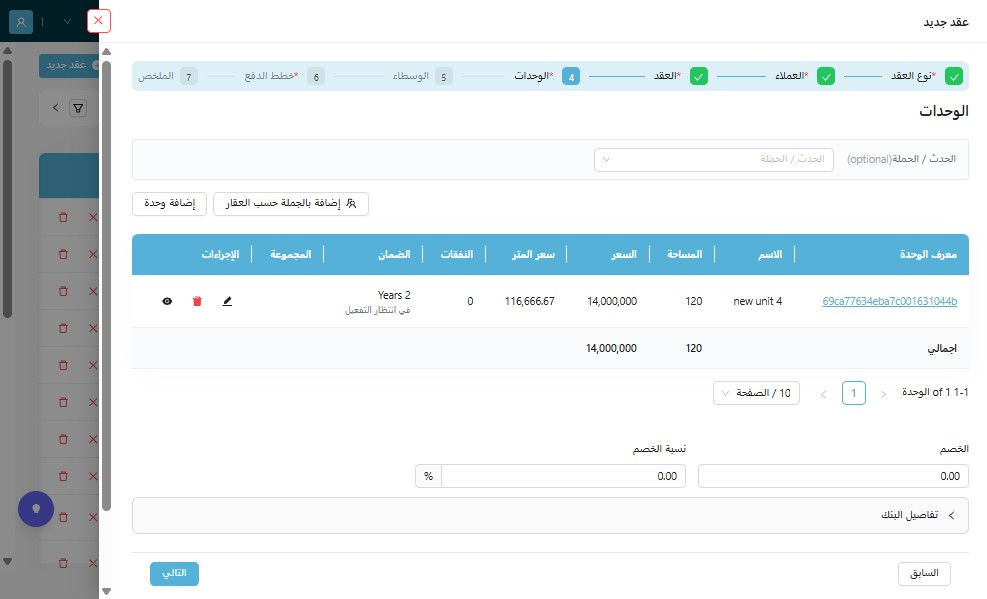Click the النفقات column header
This screenshot has height=599, width=987.
456,254
